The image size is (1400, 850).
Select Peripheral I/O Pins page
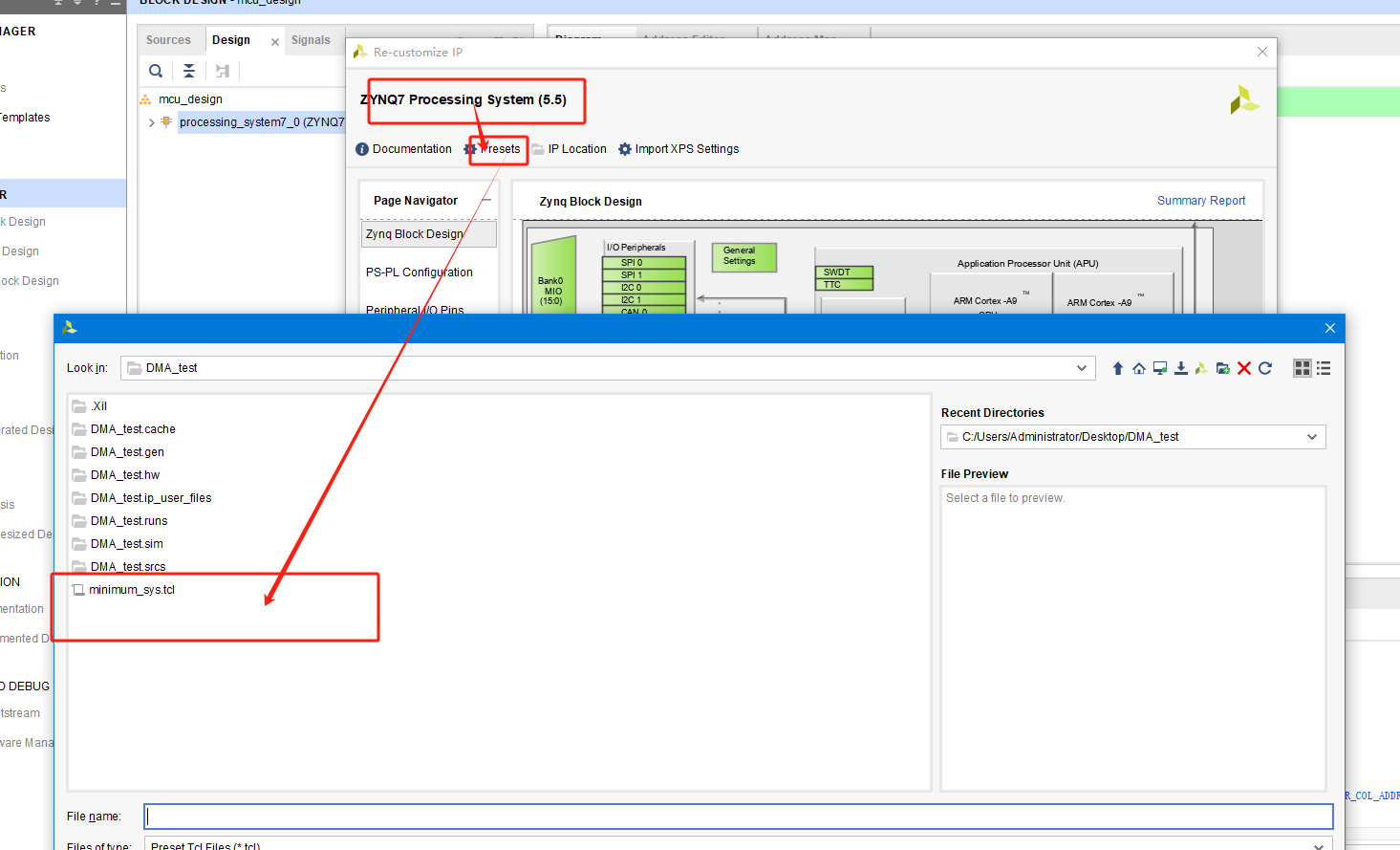[415, 310]
